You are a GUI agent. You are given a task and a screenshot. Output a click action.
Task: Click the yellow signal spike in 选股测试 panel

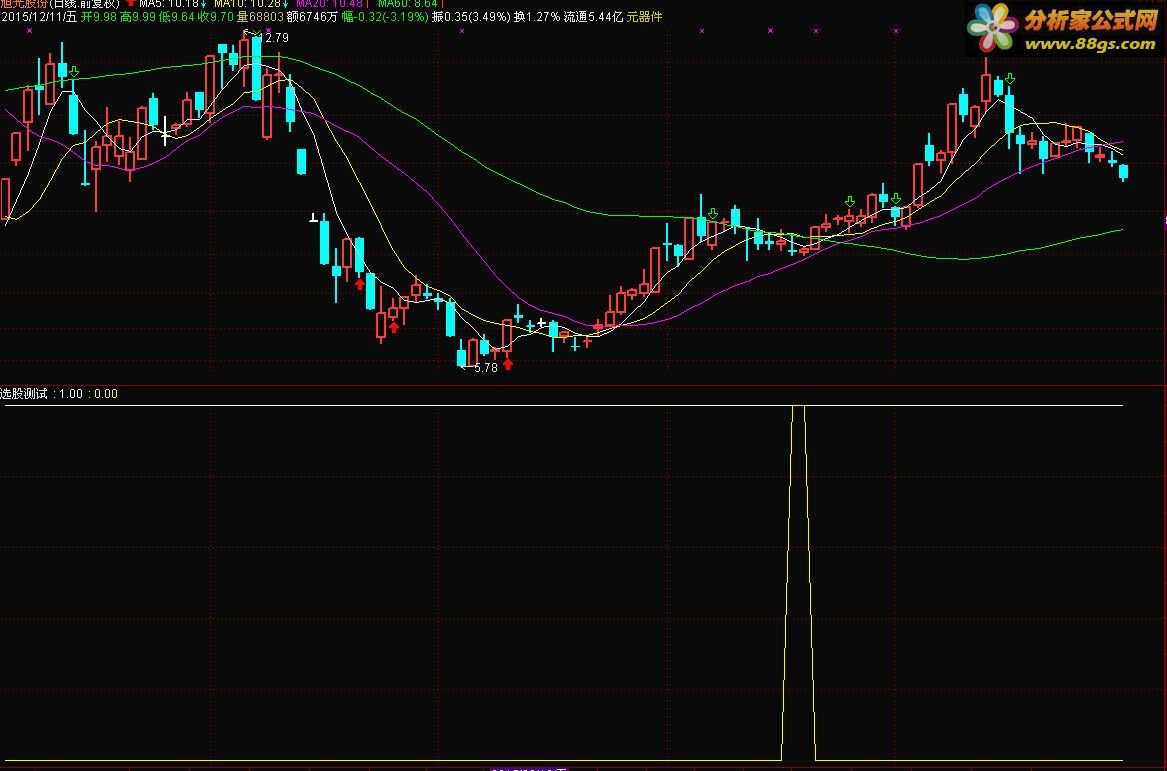coord(799,583)
